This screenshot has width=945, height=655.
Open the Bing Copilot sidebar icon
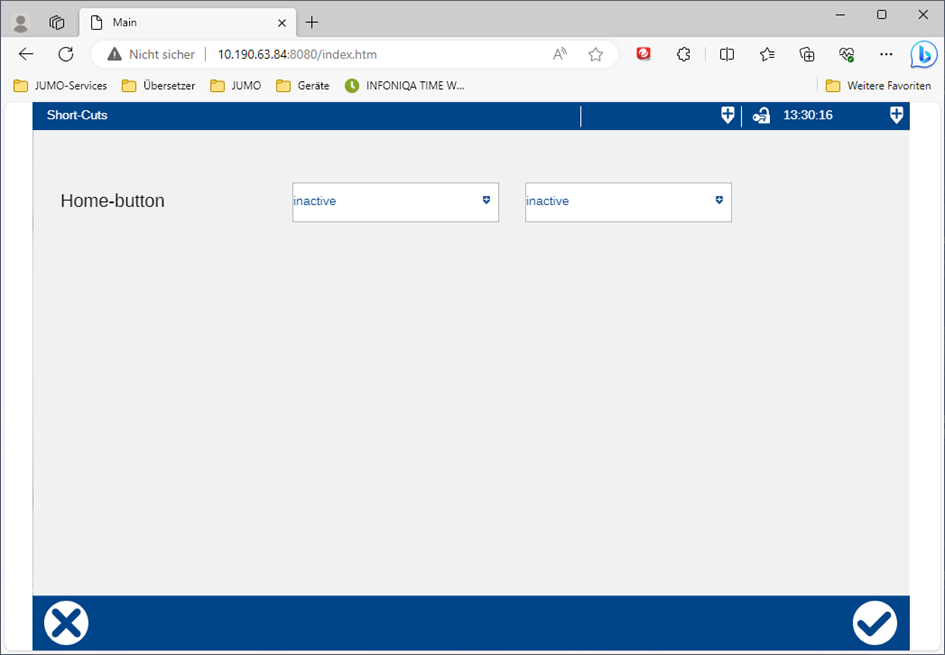[x=922, y=55]
